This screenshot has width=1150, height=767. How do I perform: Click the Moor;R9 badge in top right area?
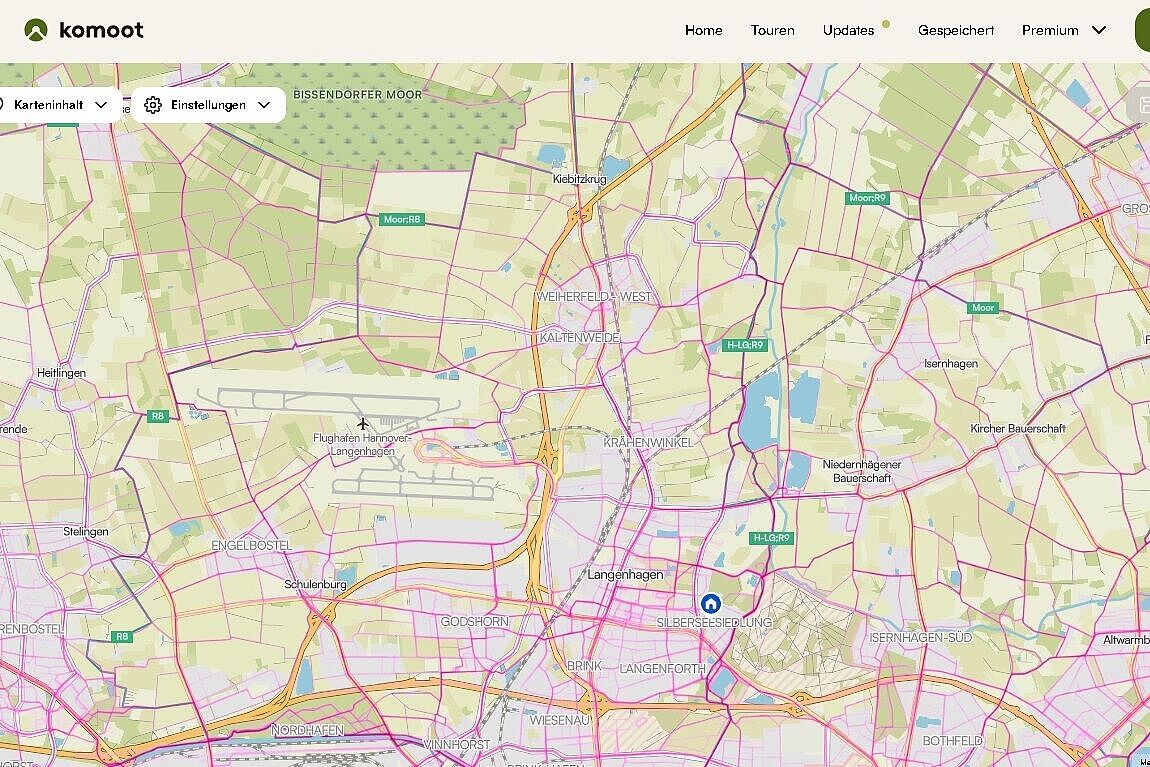tap(866, 198)
